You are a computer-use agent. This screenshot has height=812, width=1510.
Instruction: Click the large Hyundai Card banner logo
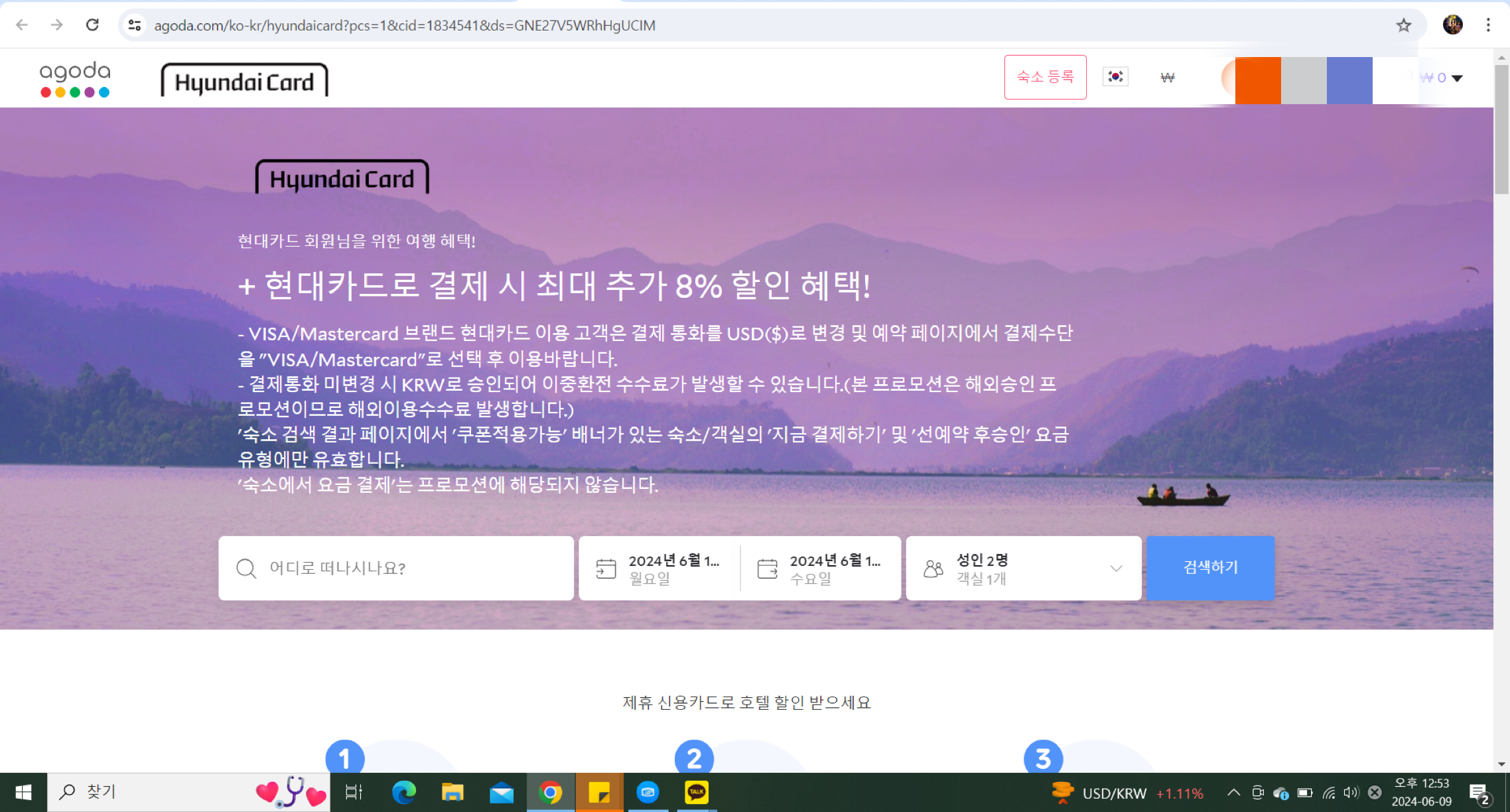(342, 178)
